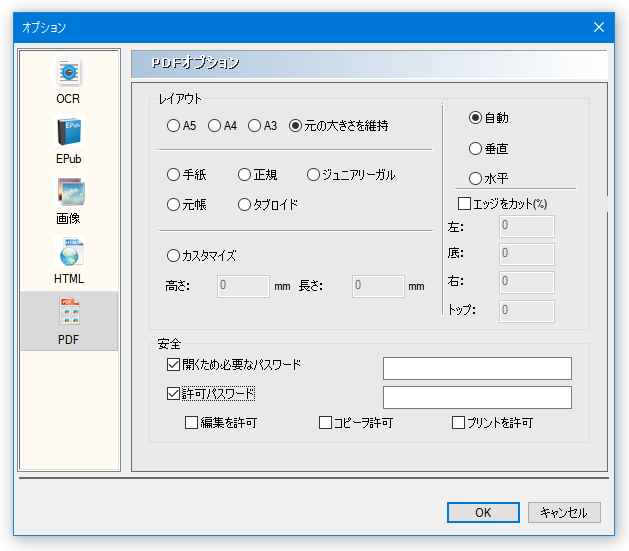This screenshot has height=551, width=629.
Task: Focus the permission password text field
Action: click(477, 397)
